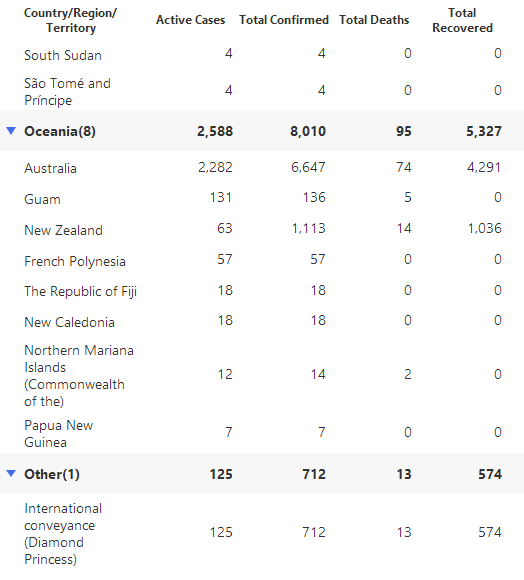Select São Tomé and Príncipe row
Viewport: 524px width, 580px height.
click(x=262, y=91)
